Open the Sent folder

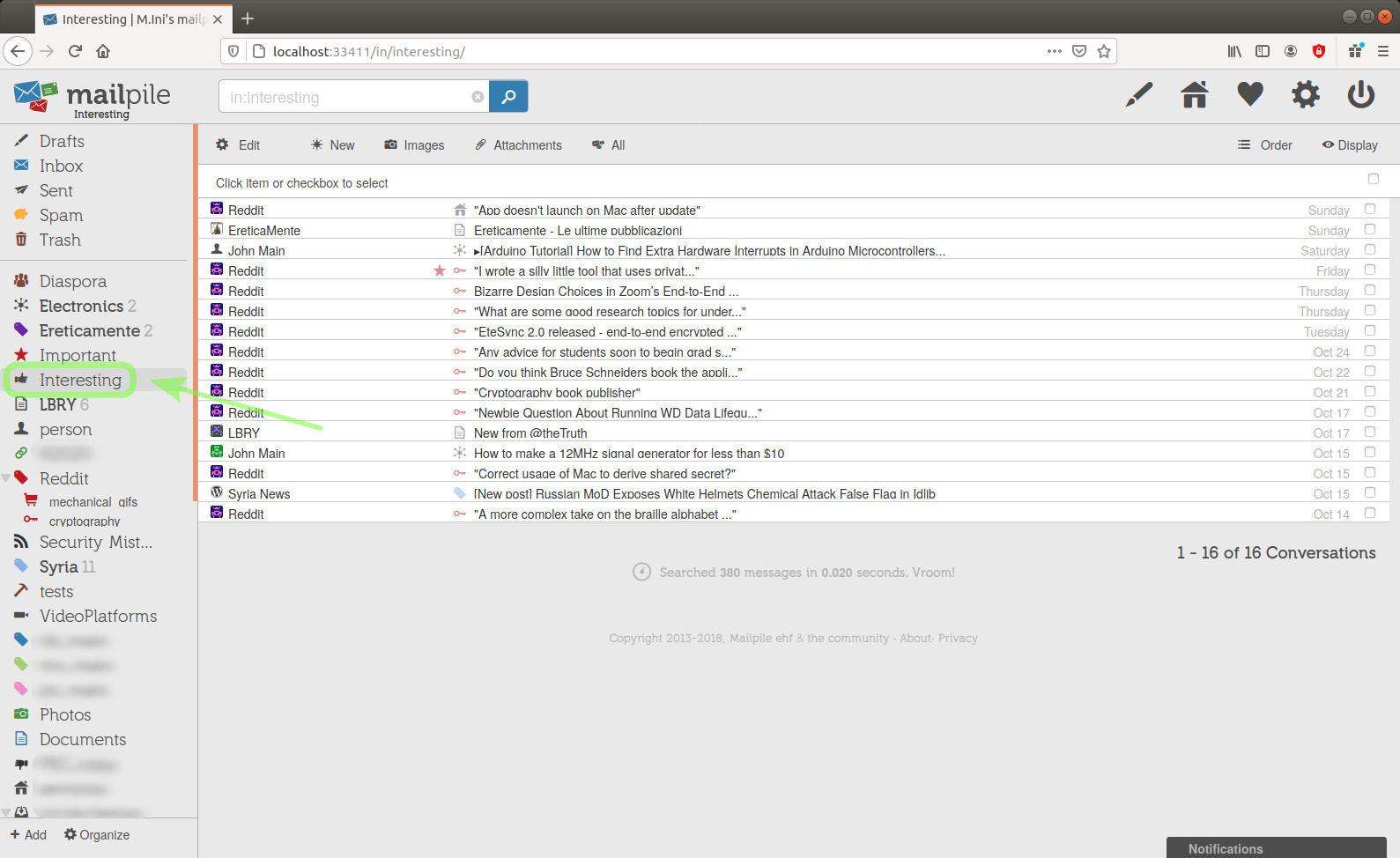pyautogui.click(x=56, y=190)
